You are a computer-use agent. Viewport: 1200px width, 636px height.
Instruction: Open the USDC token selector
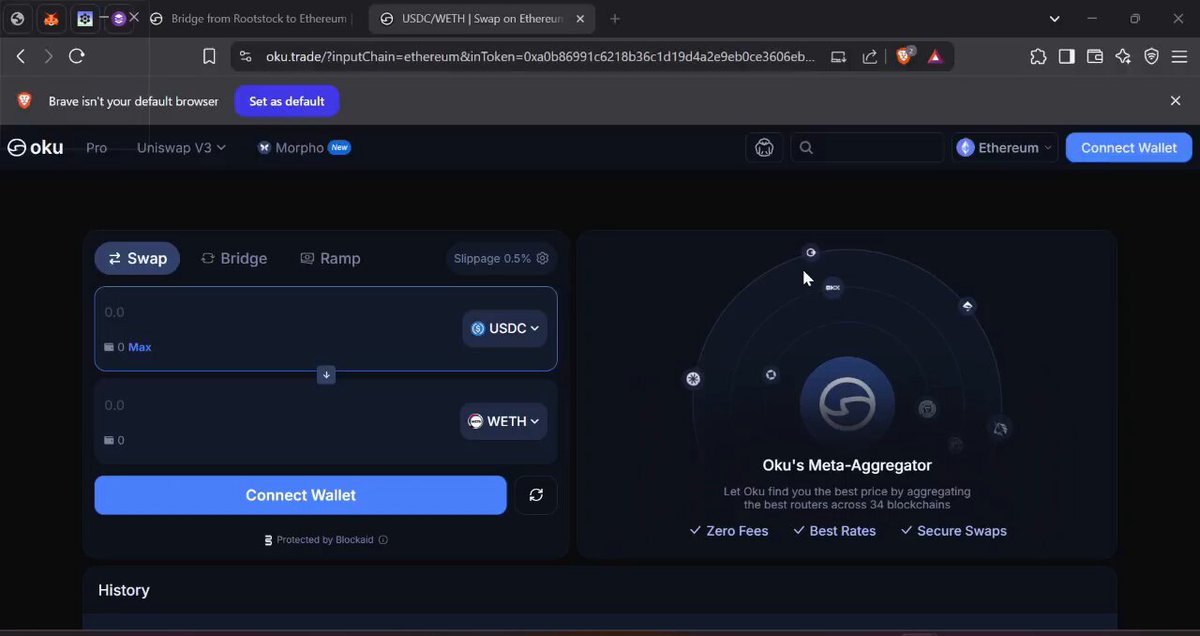coord(505,328)
